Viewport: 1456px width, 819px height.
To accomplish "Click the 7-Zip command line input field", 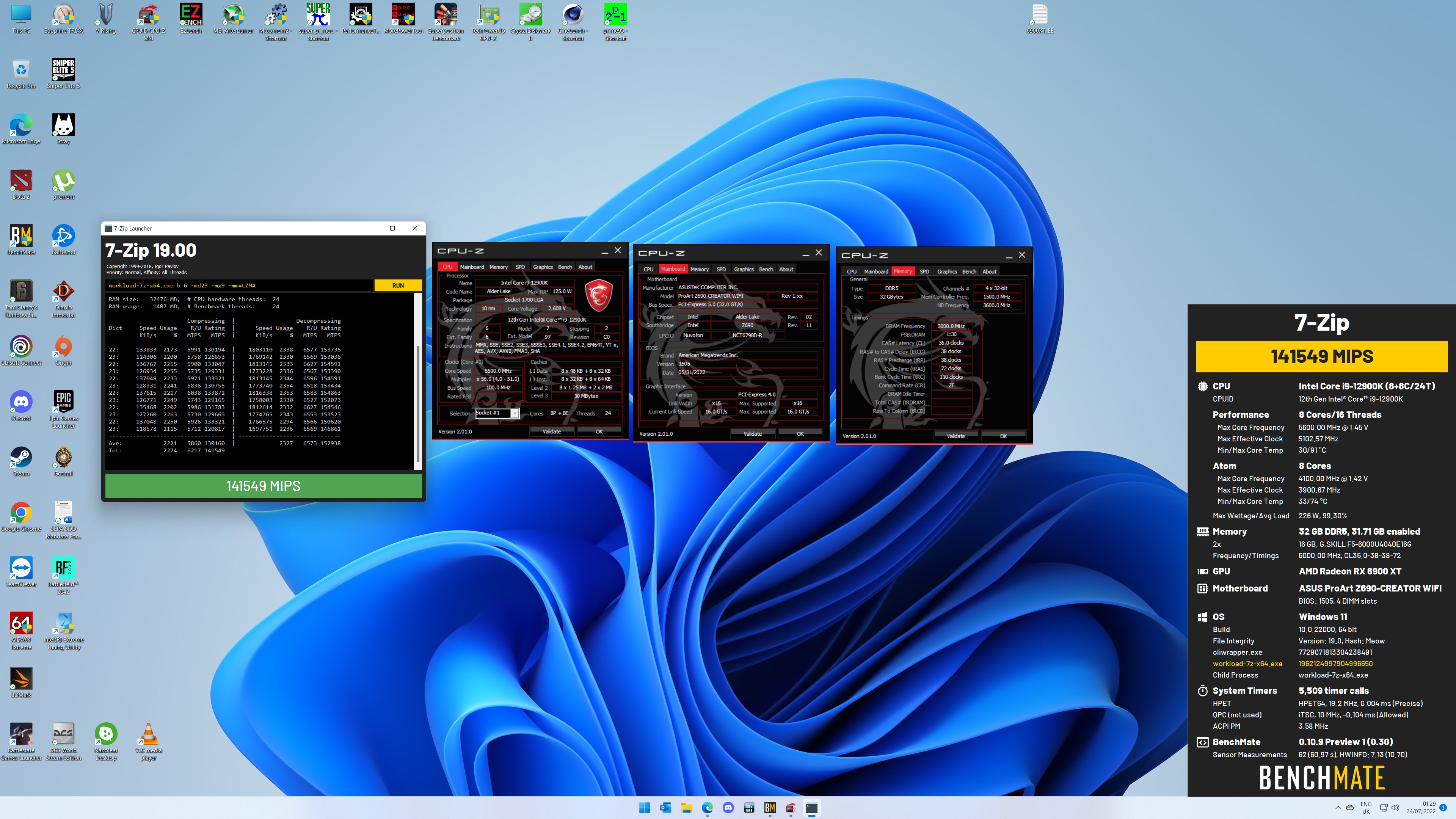I will pos(239,286).
